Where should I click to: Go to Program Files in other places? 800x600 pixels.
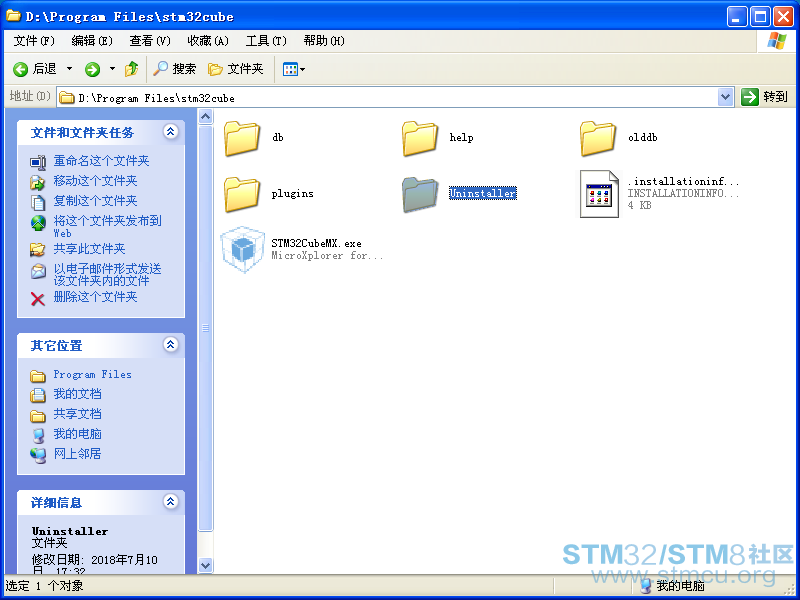(92, 374)
